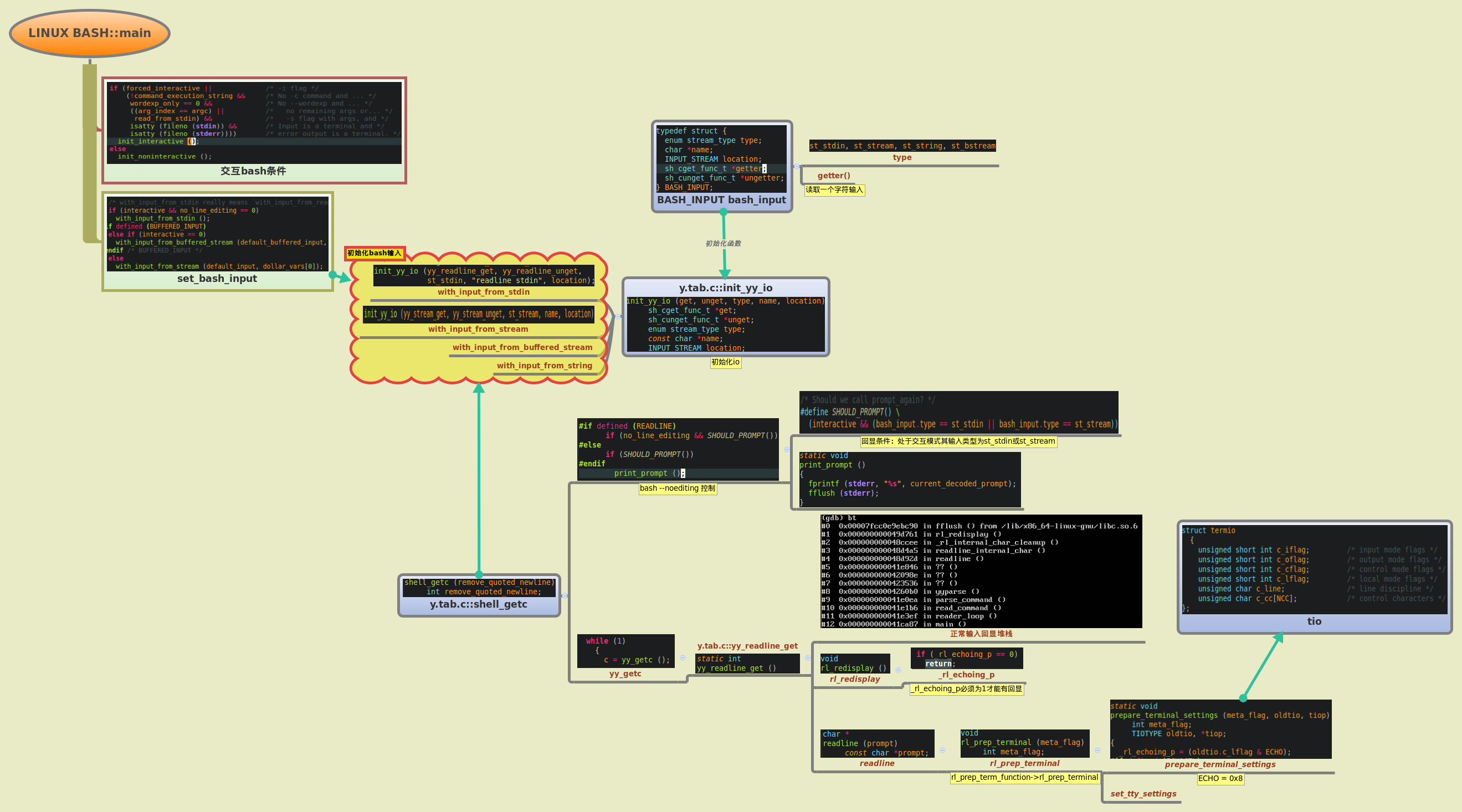This screenshot has width=1462, height=812.
Task: Select the prepare_terminal_settings node label
Action: pyautogui.click(x=1220, y=764)
